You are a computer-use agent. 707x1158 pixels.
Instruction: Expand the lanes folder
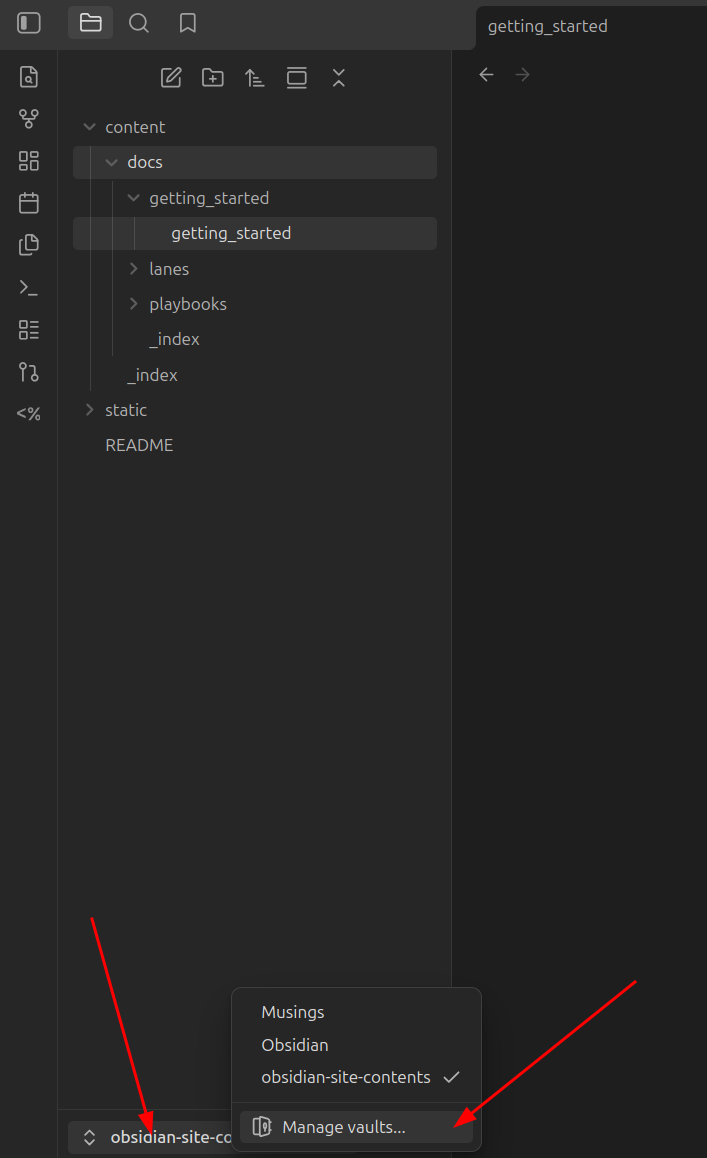tap(169, 269)
